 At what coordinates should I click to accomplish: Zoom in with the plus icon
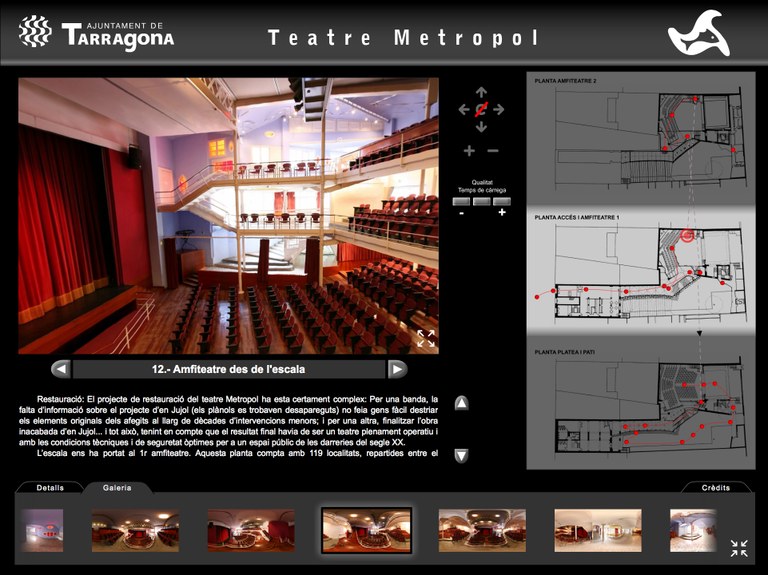[x=469, y=151]
